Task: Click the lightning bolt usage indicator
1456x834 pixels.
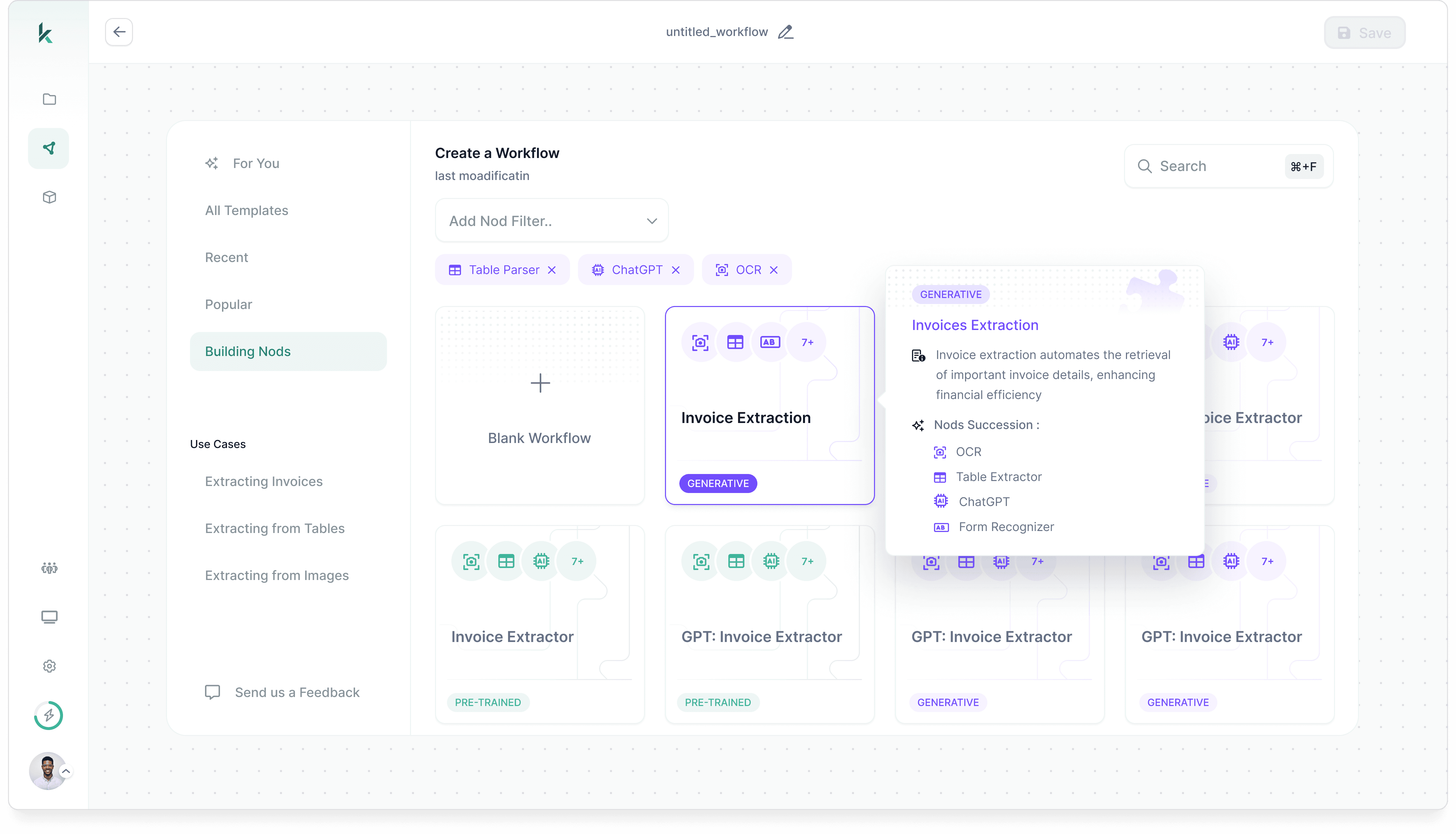Action: [x=49, y=715]
